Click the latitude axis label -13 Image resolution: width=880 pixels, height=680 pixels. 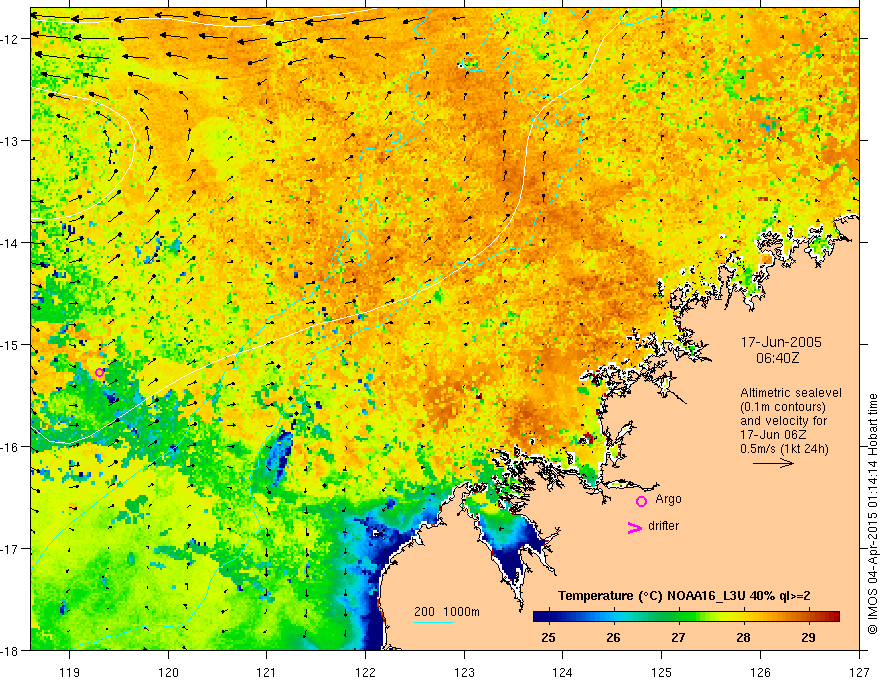[11, 141]
